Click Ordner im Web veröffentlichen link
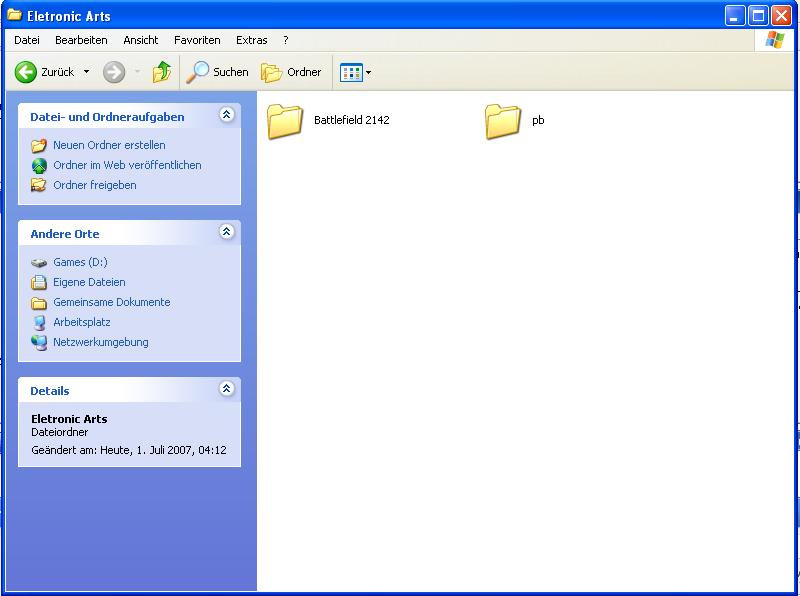The height and width of the screenshot is (596, 800). (127, 165)
